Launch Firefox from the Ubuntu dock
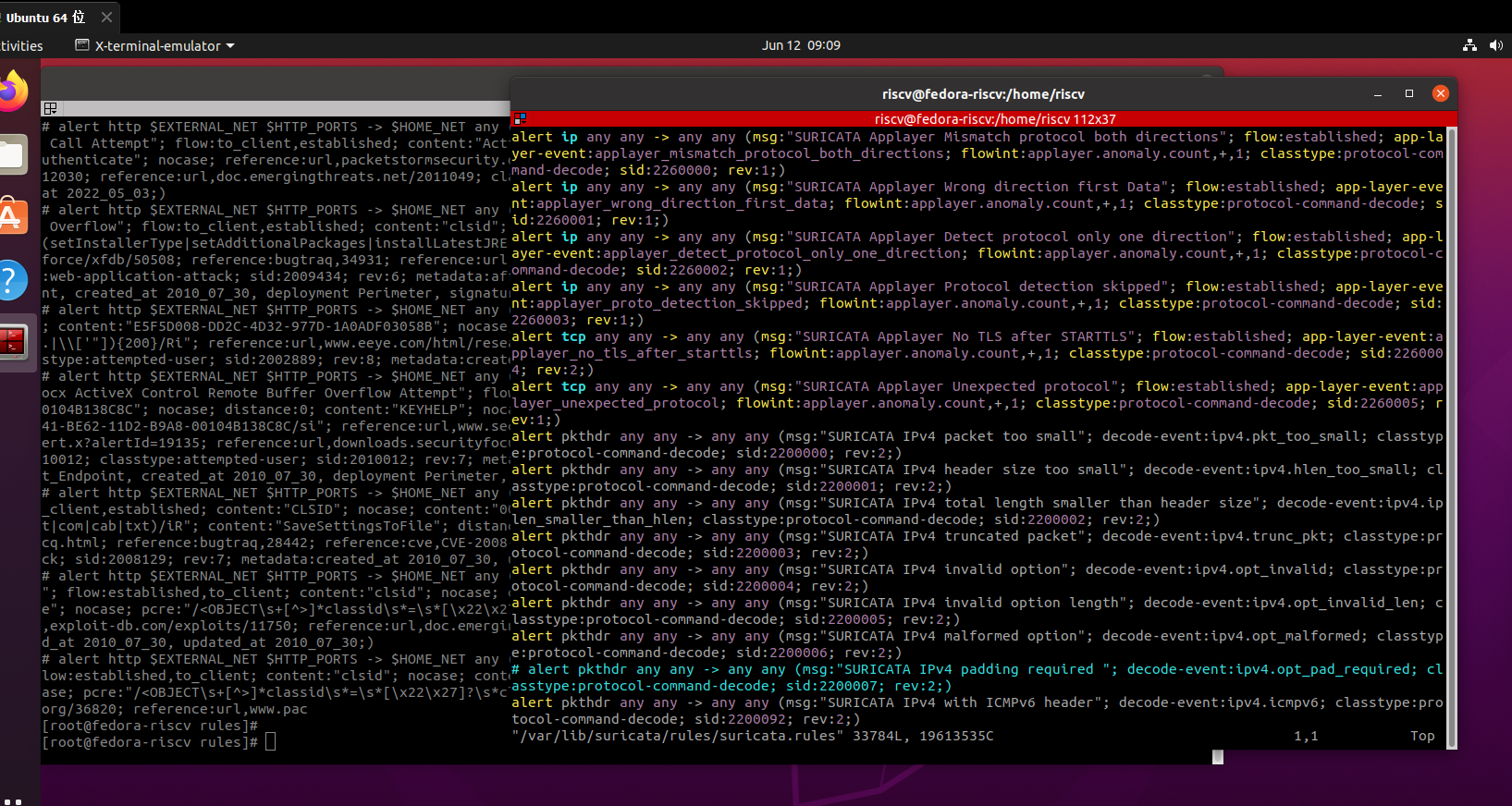The height and width of the screenshot is (806, 1512). [11, 92]
